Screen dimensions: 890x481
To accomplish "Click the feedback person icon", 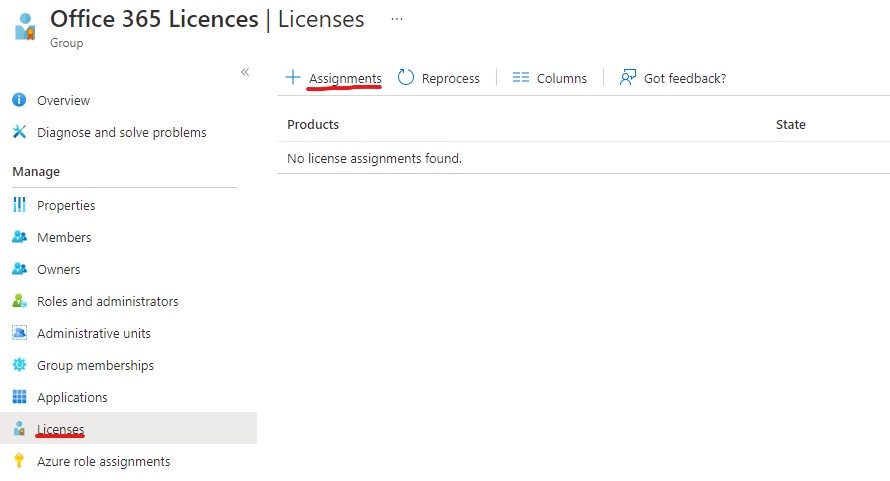I will pos(628,77).
